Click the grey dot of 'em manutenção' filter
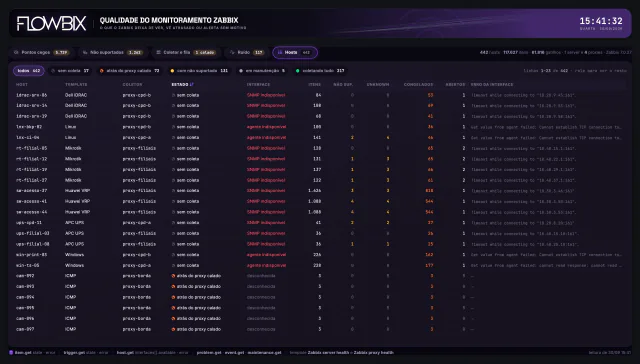This screenshot has width=640, height=364. pyautogui.click(x=241, y=71)
